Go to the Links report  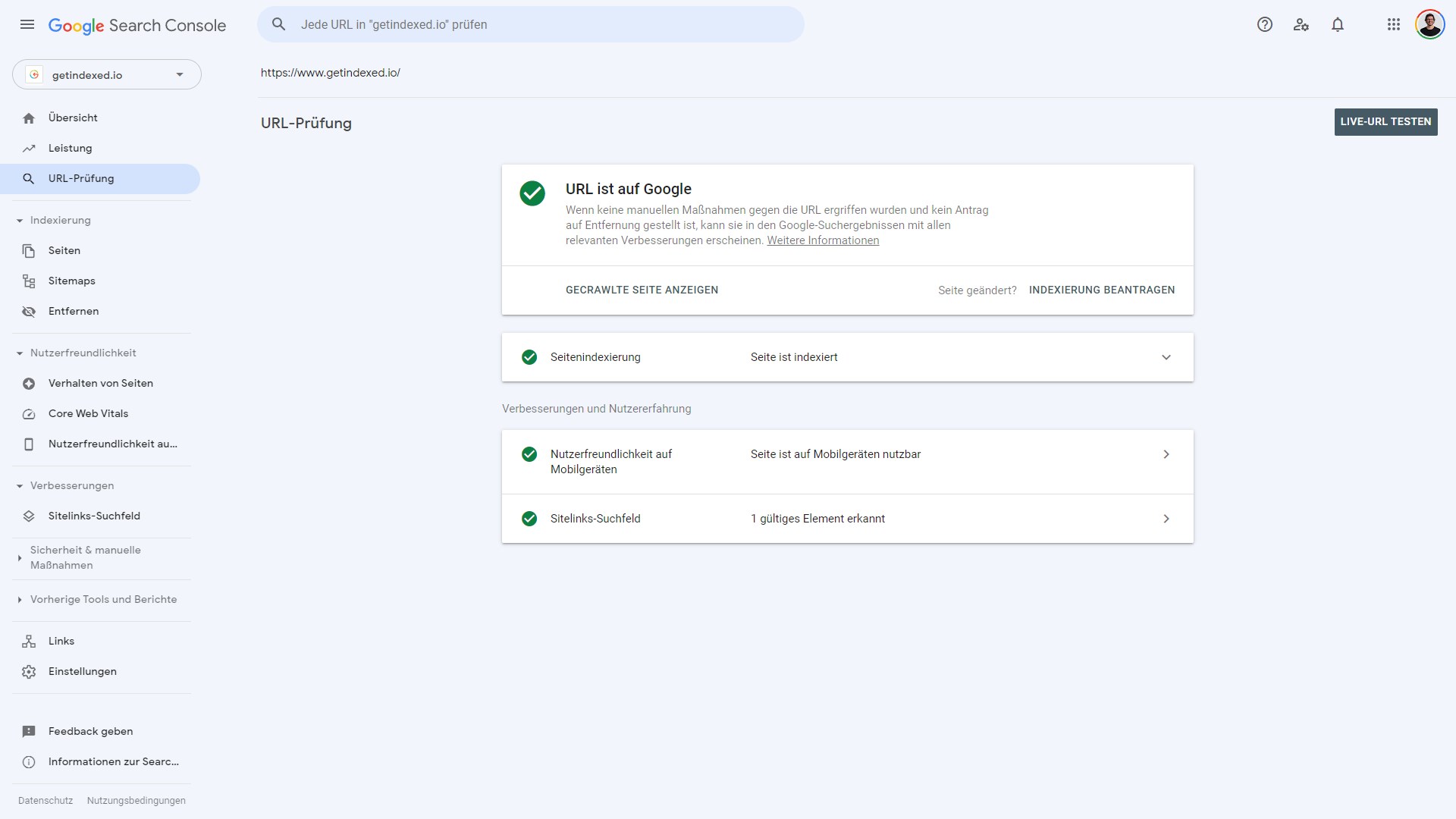(x=61, y=642)
